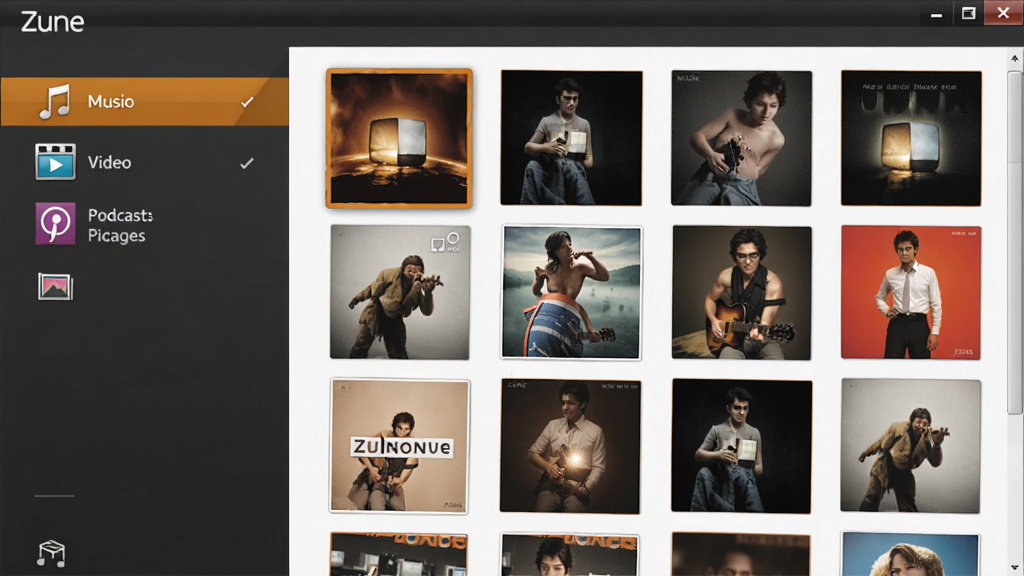
Task: Click the scrollbar down arrow
Action: (1014, 568)
